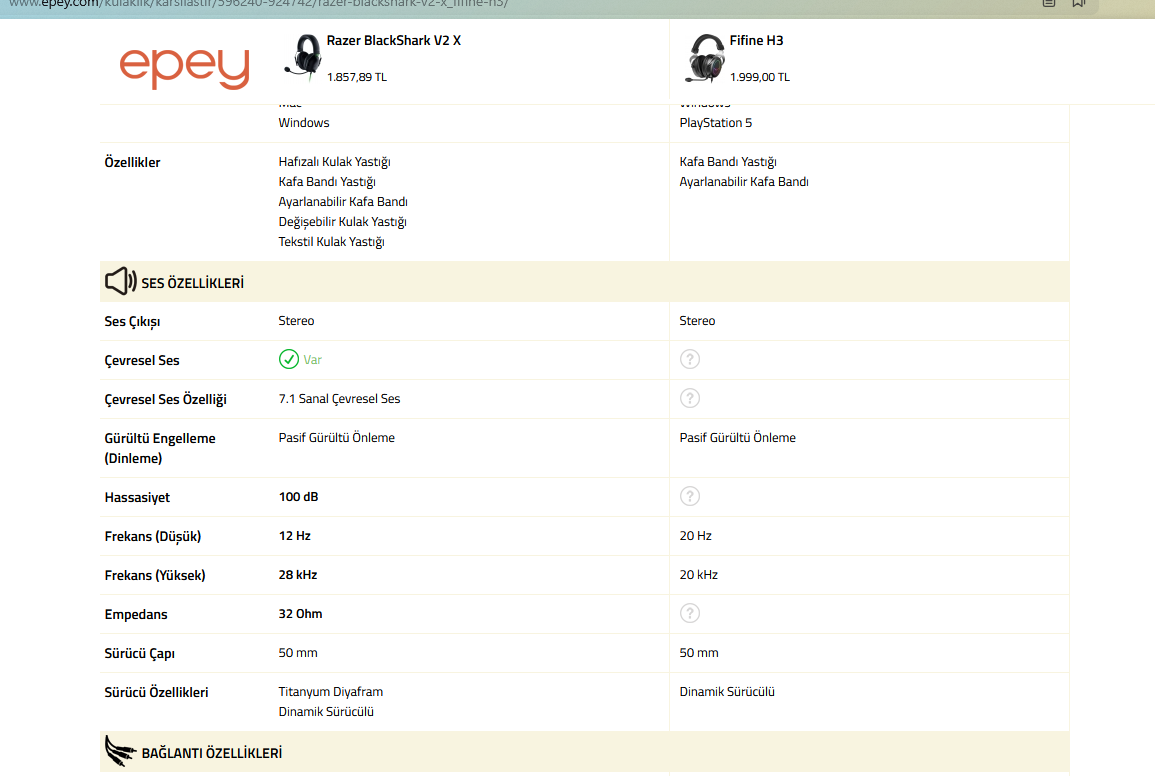Open the Razer BlackShark V2 X headset thumbnail
Image resolution: width=1155 pixels, height=776 pixels.
click(x=303, y=57)
